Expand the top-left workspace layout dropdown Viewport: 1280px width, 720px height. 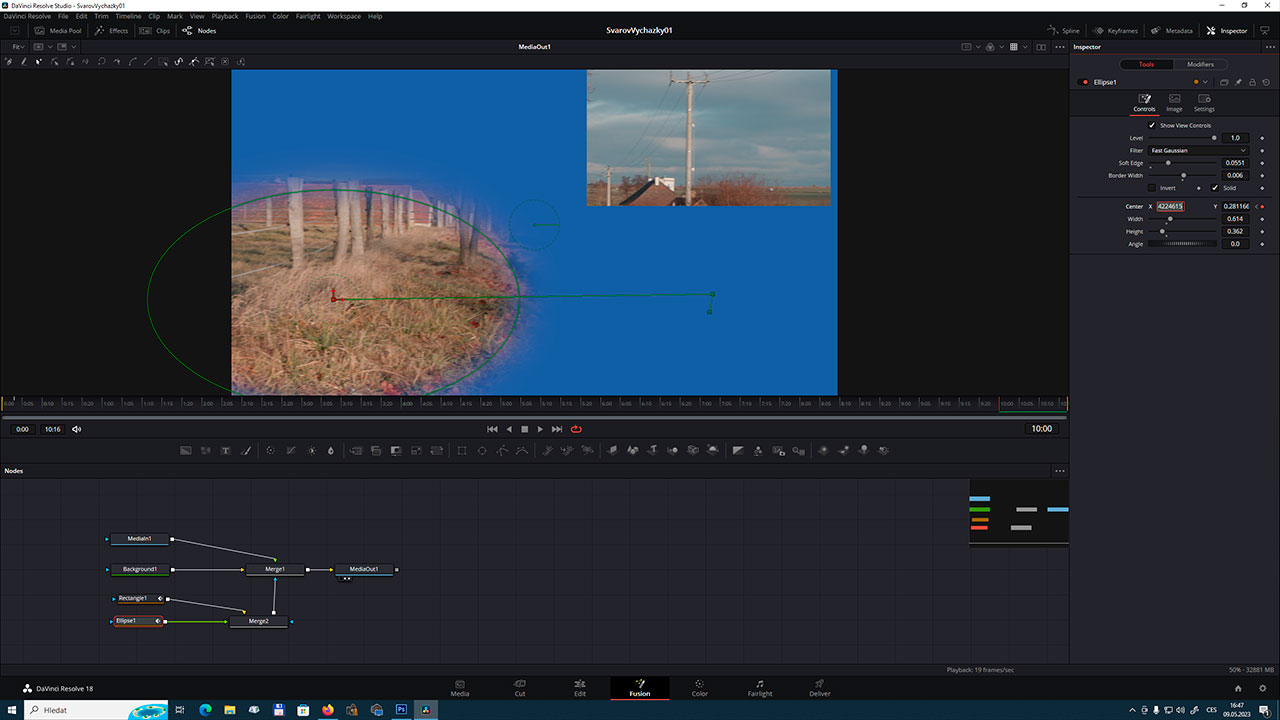(x=16, y=31)
